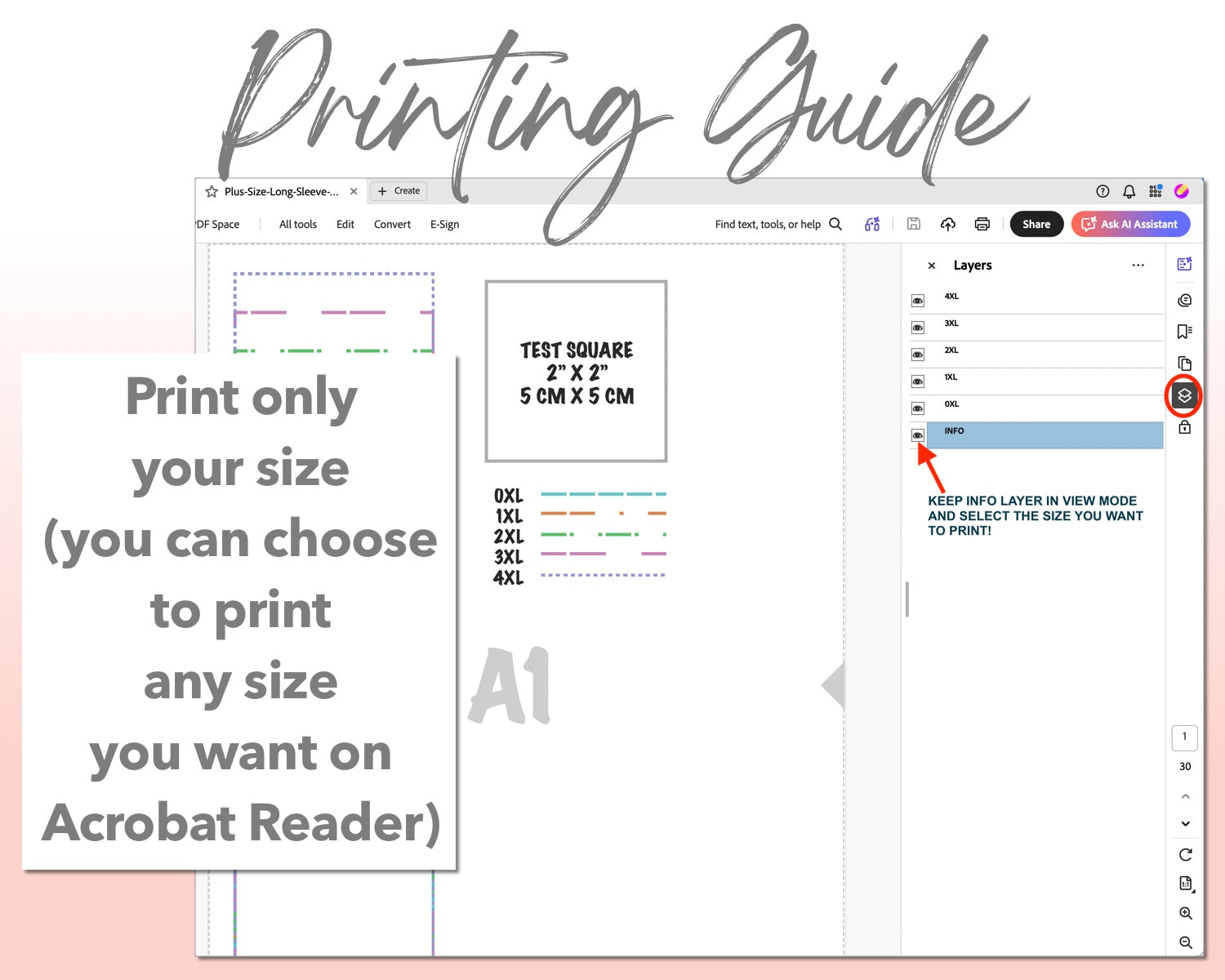Viewport: 1225px width, 980px height.
Task: Open Ask AI Assistant
Action: point(1130,224)
